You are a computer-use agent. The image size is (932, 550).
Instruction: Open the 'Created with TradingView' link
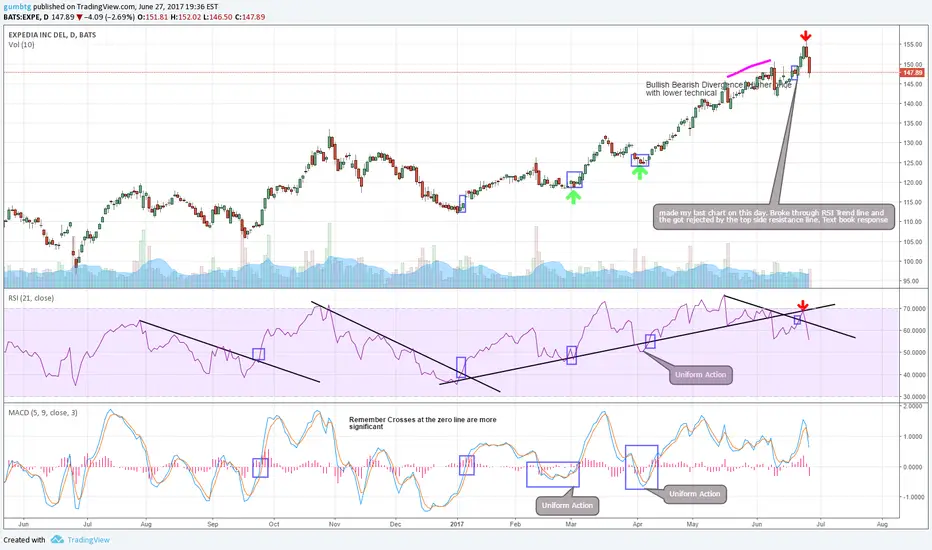click(x=56, y=540)
